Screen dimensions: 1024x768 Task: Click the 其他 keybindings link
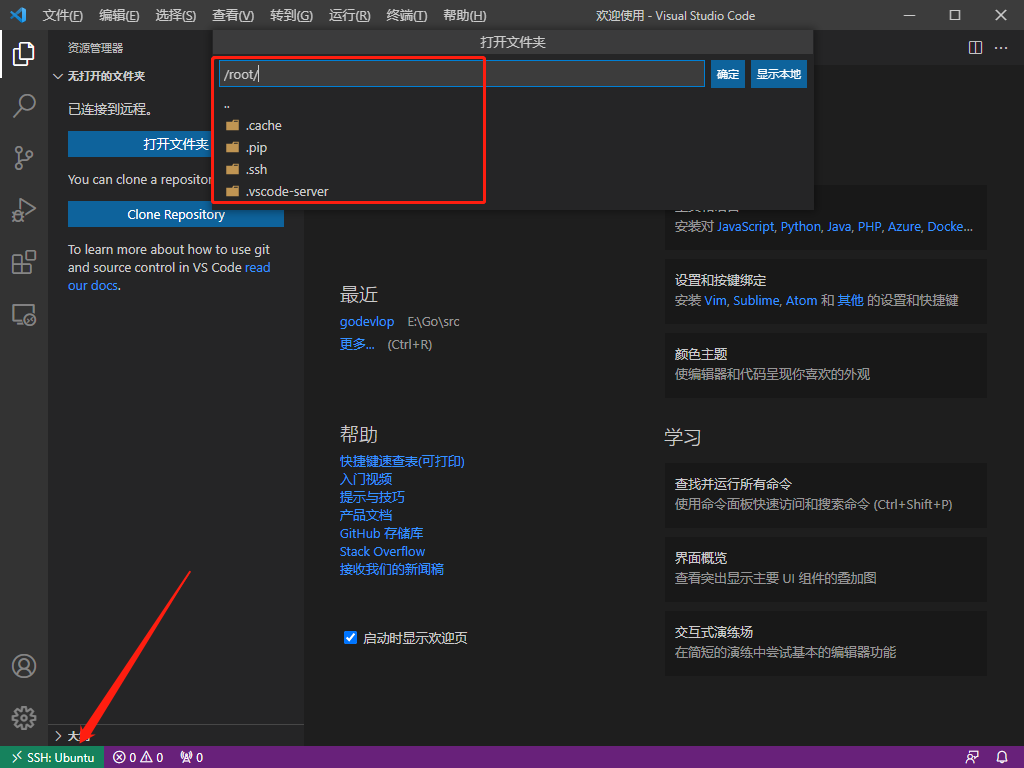(850, 300)
